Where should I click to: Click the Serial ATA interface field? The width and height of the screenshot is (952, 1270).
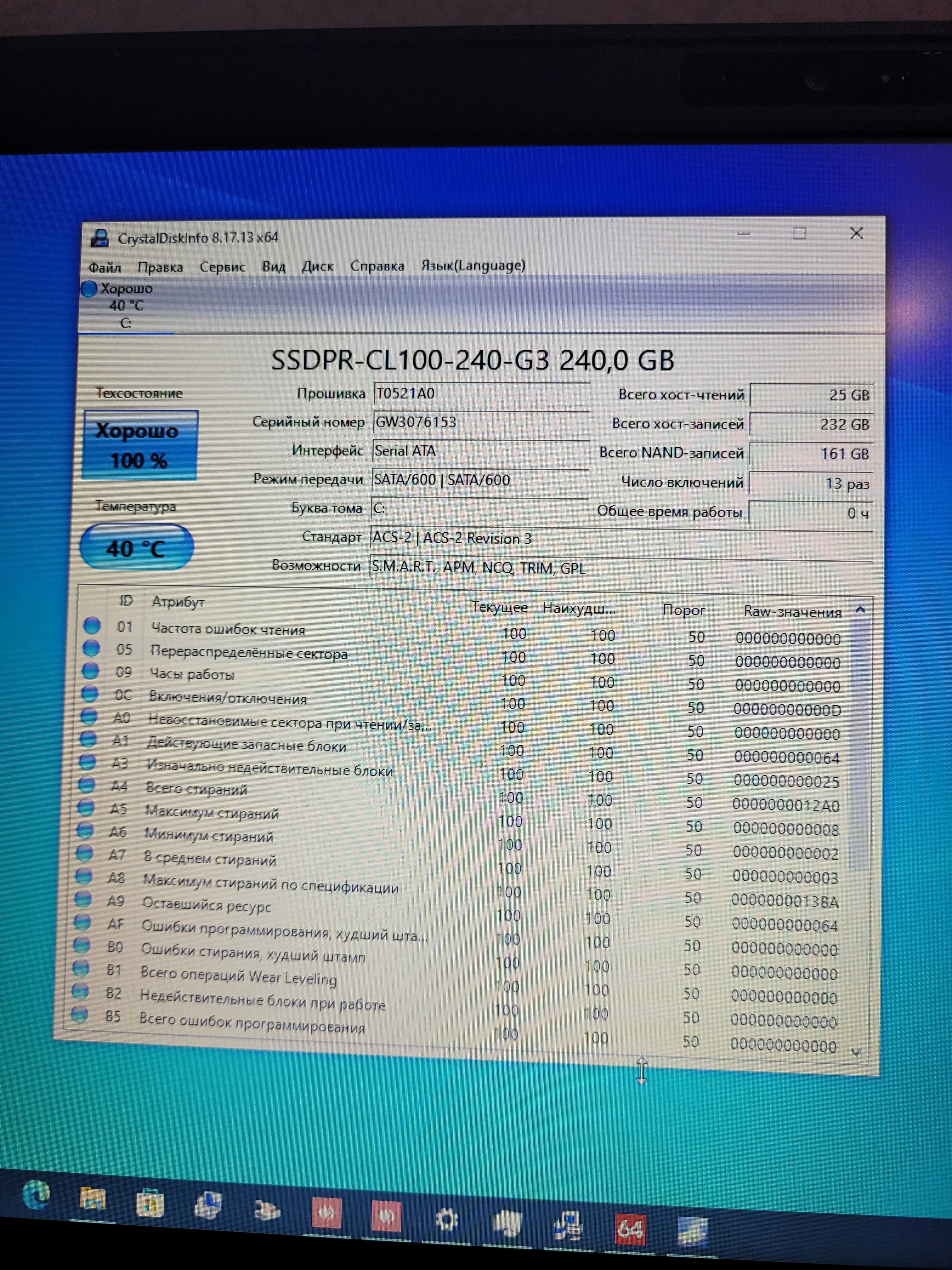[480, 451]
